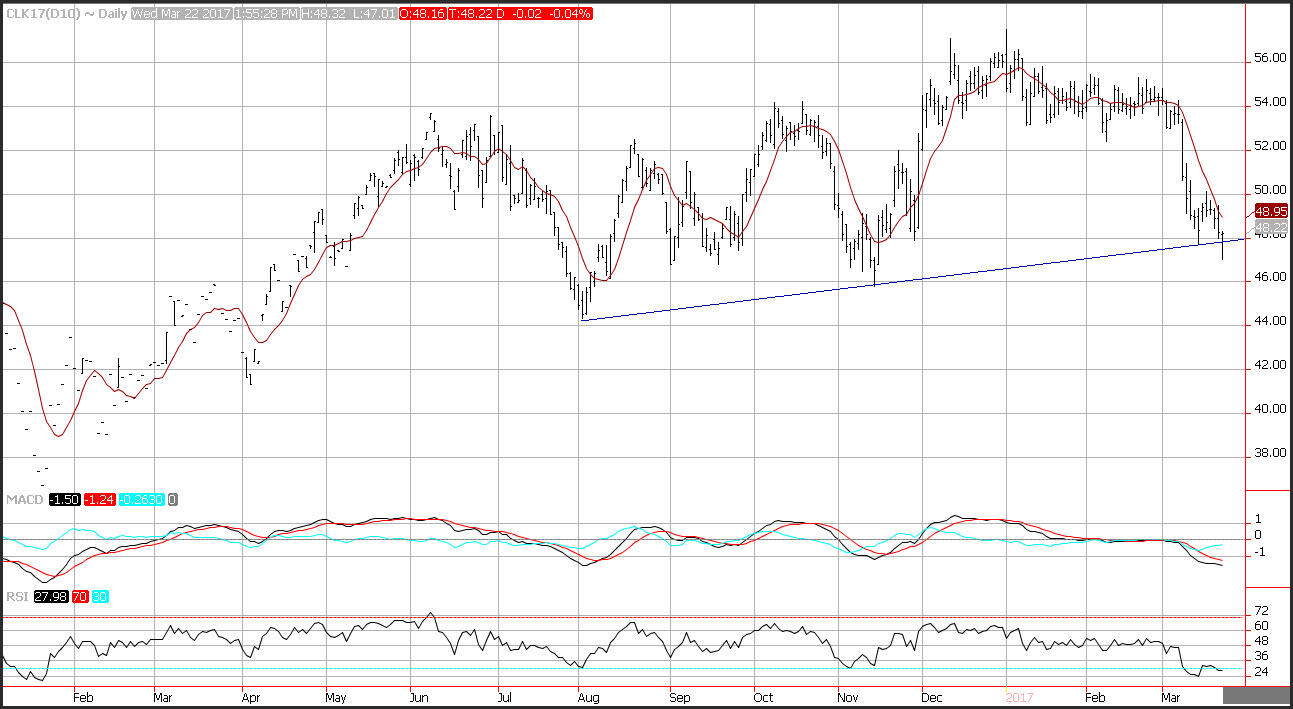Click the gray MACD zero-line box
The width and height of the screenshot is (1293, 709).
point(172,499)
